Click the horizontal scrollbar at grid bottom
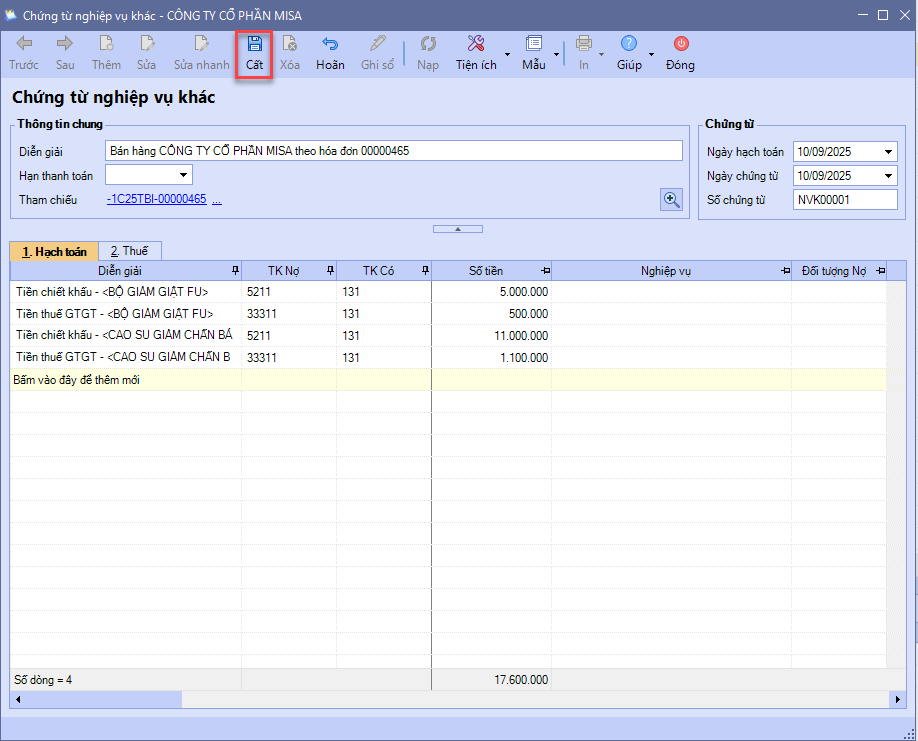Screen dimensions: 918x741 point(450,699)
